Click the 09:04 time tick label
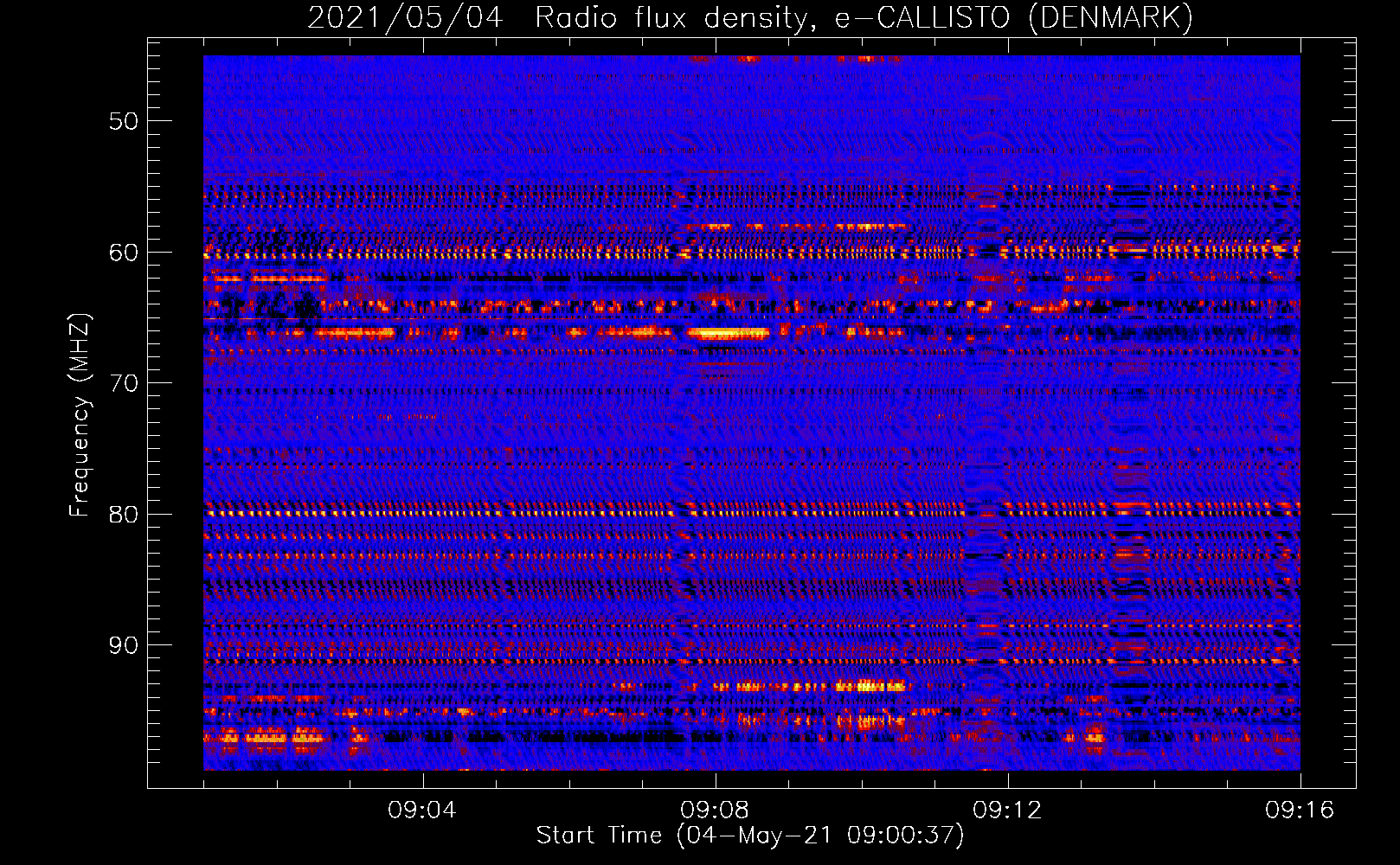The height and width of the screenshot is (865, 1400). tap(422, 811)
